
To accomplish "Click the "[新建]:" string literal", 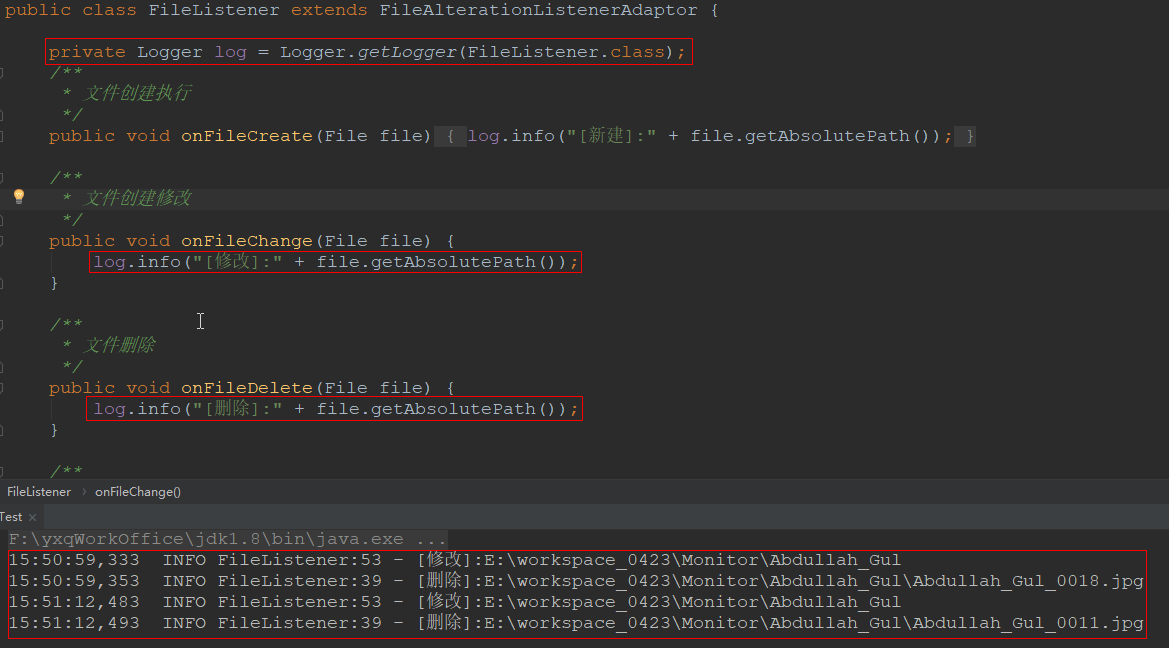I will [x=611, y=136].
